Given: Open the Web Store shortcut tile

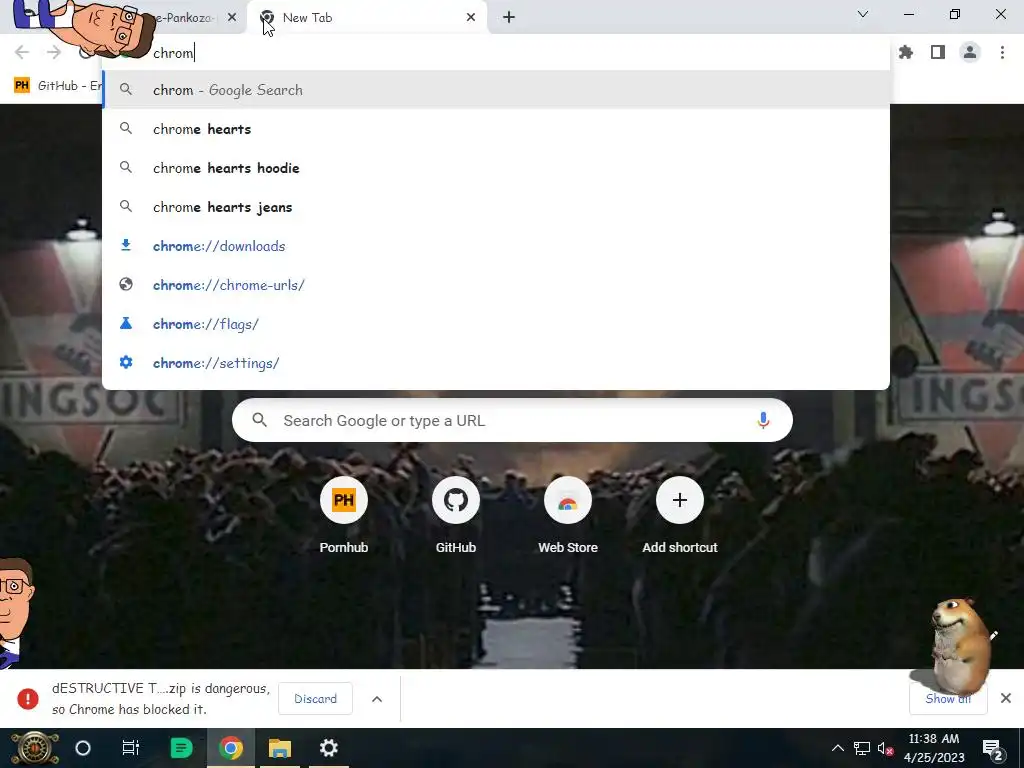Looking at the screenshot, I should click(568, 516).
